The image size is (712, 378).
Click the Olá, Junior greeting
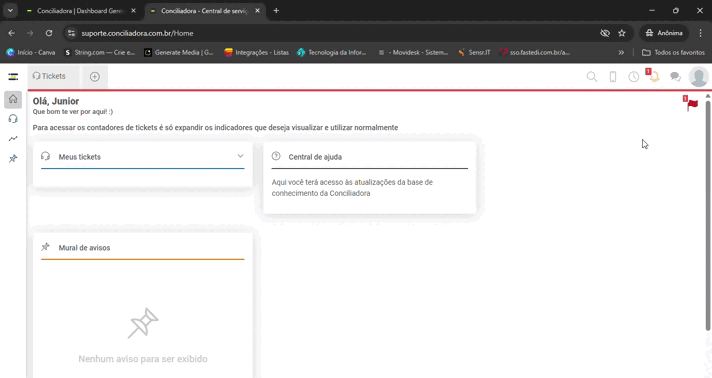[56, 101]
